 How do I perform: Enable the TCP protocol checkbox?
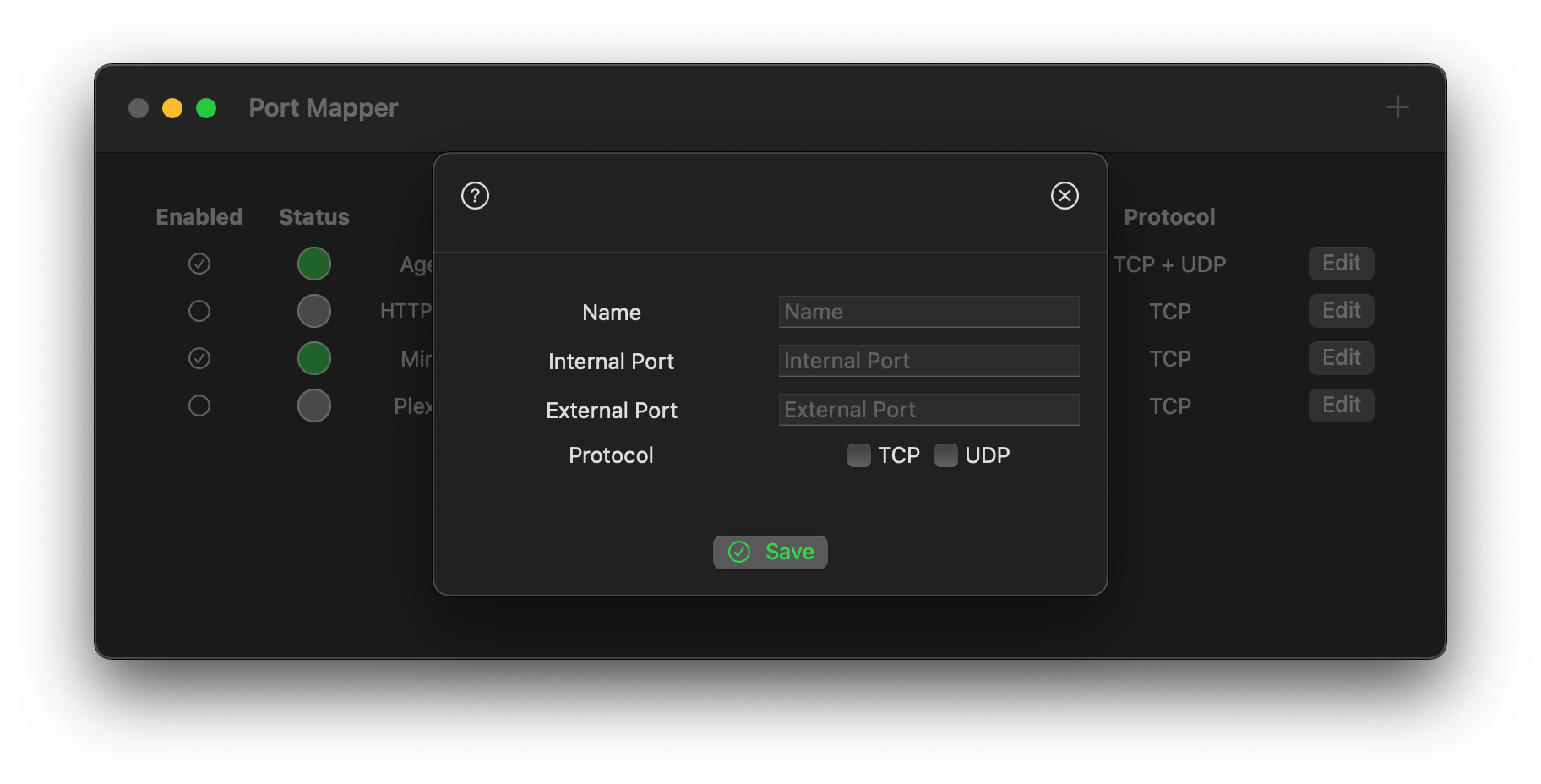coord(859,455)
